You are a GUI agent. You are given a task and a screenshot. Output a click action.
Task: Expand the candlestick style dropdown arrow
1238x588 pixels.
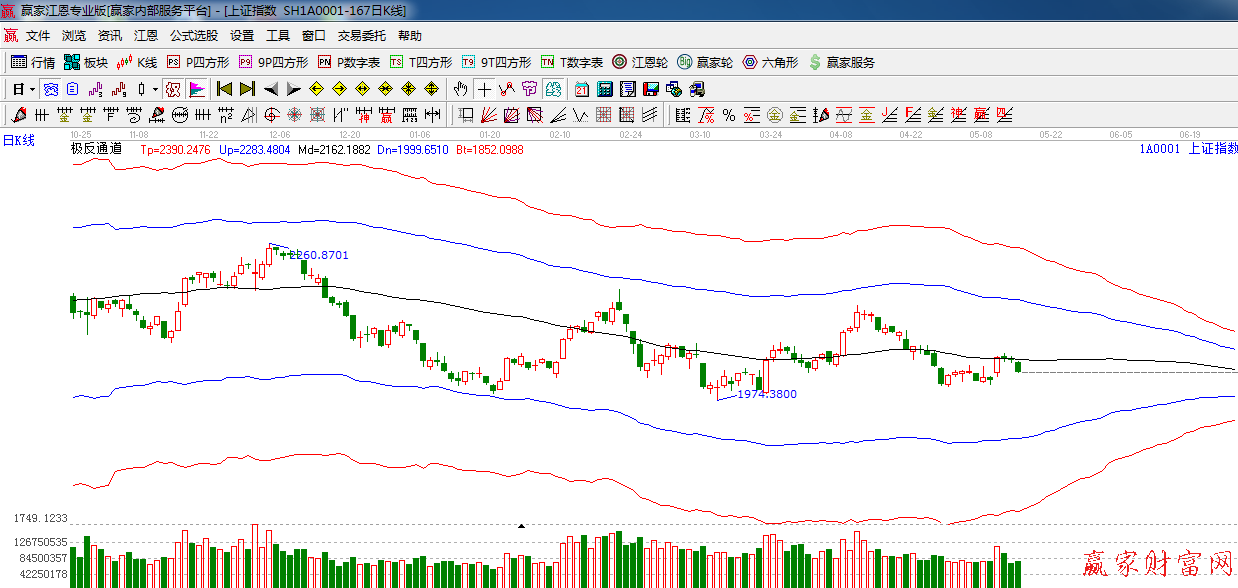[x=154, y=89]
